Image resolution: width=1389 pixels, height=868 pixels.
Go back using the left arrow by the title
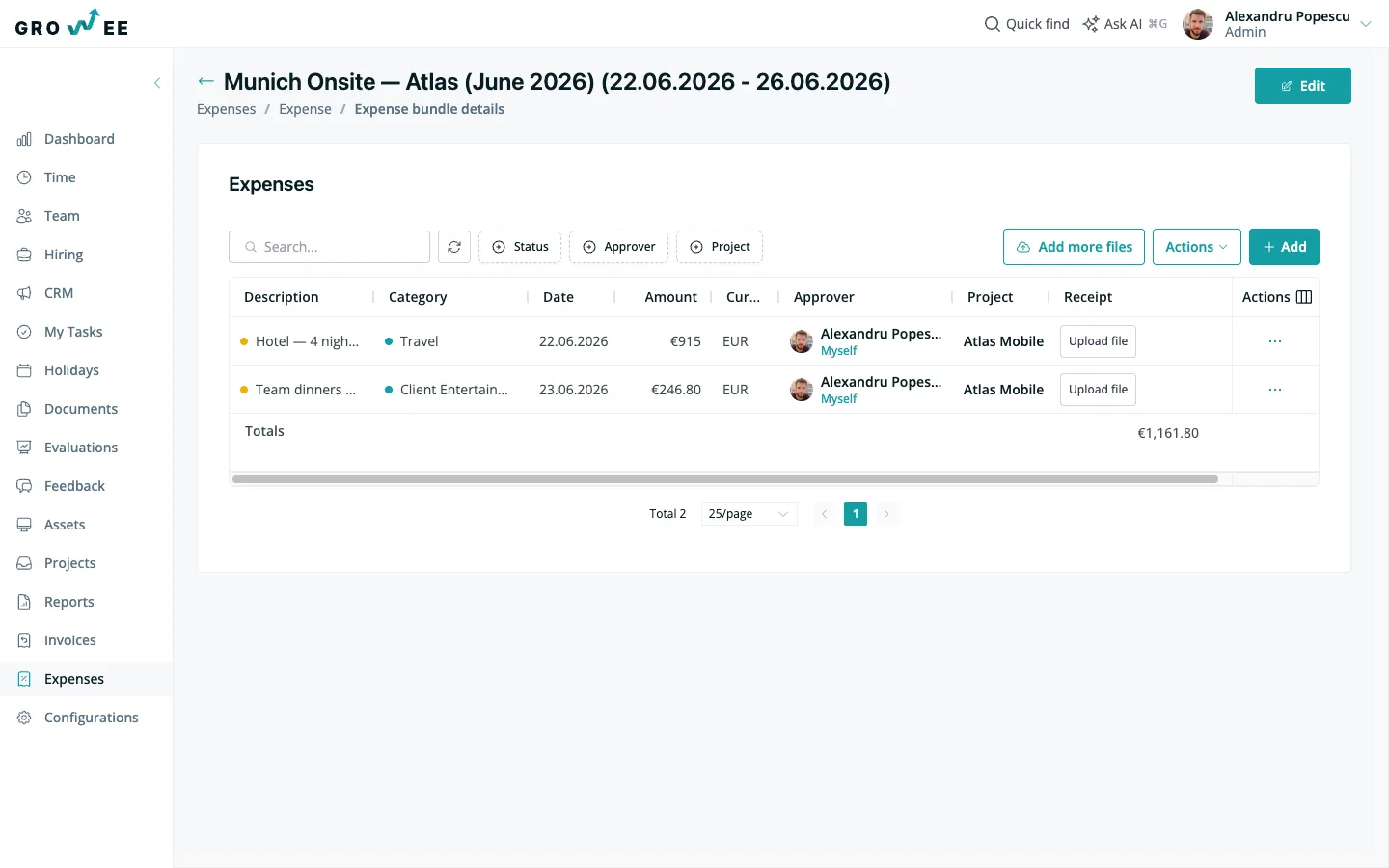205,82
